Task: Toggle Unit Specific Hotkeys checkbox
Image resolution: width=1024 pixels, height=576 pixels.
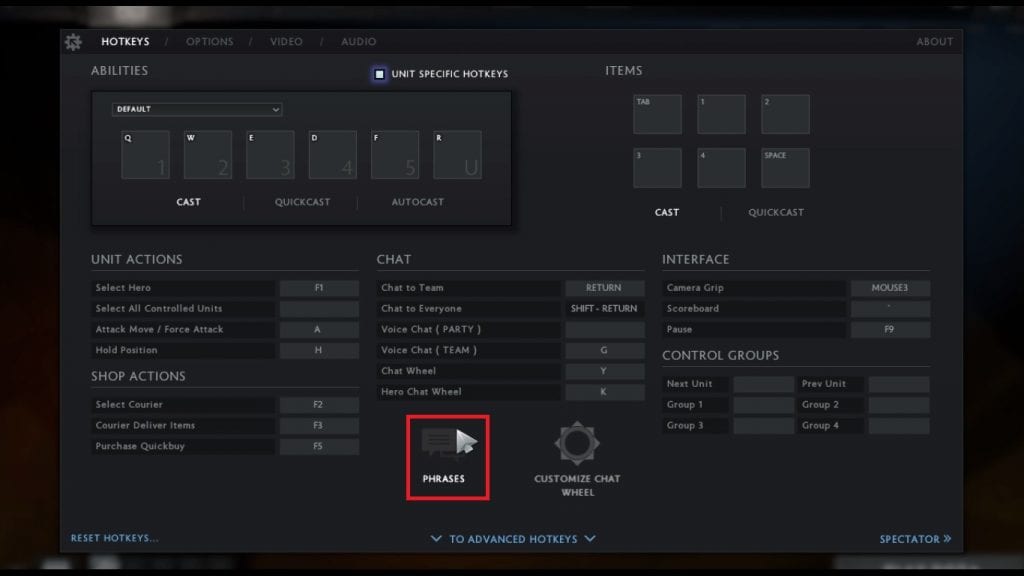Action: tap(379, 74)
